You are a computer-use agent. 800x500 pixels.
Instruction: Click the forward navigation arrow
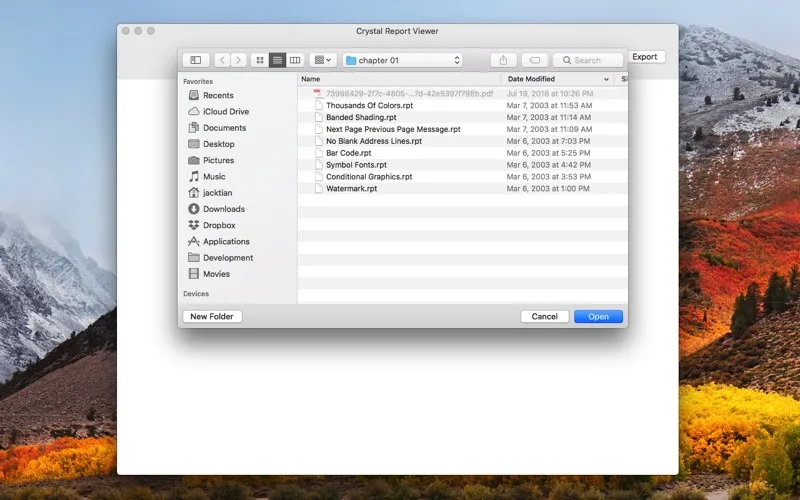[238, 60]
